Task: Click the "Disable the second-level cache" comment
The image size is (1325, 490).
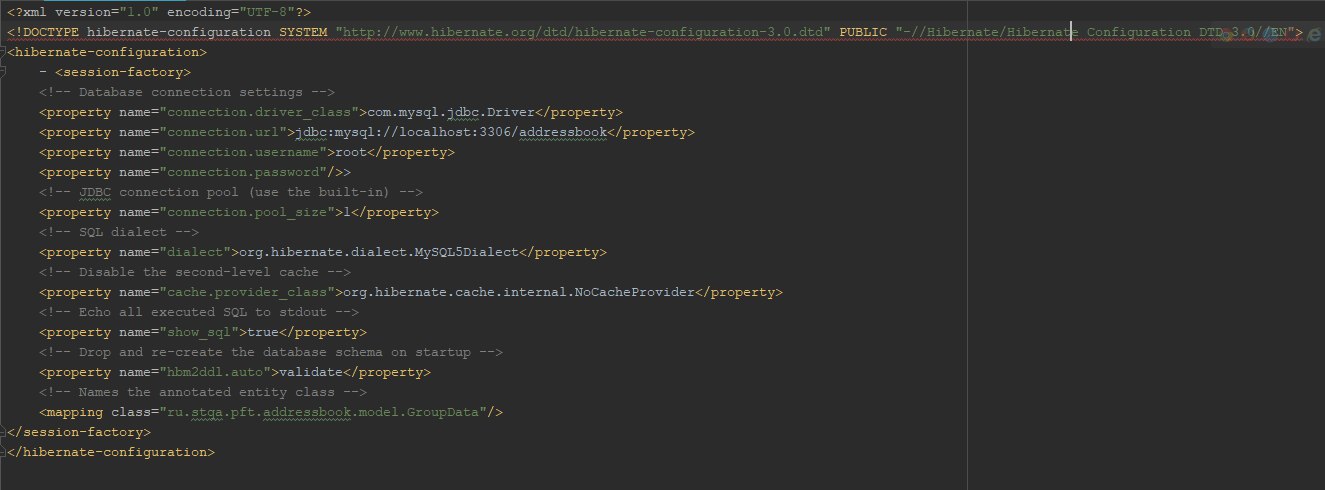Action: point(195,272)
